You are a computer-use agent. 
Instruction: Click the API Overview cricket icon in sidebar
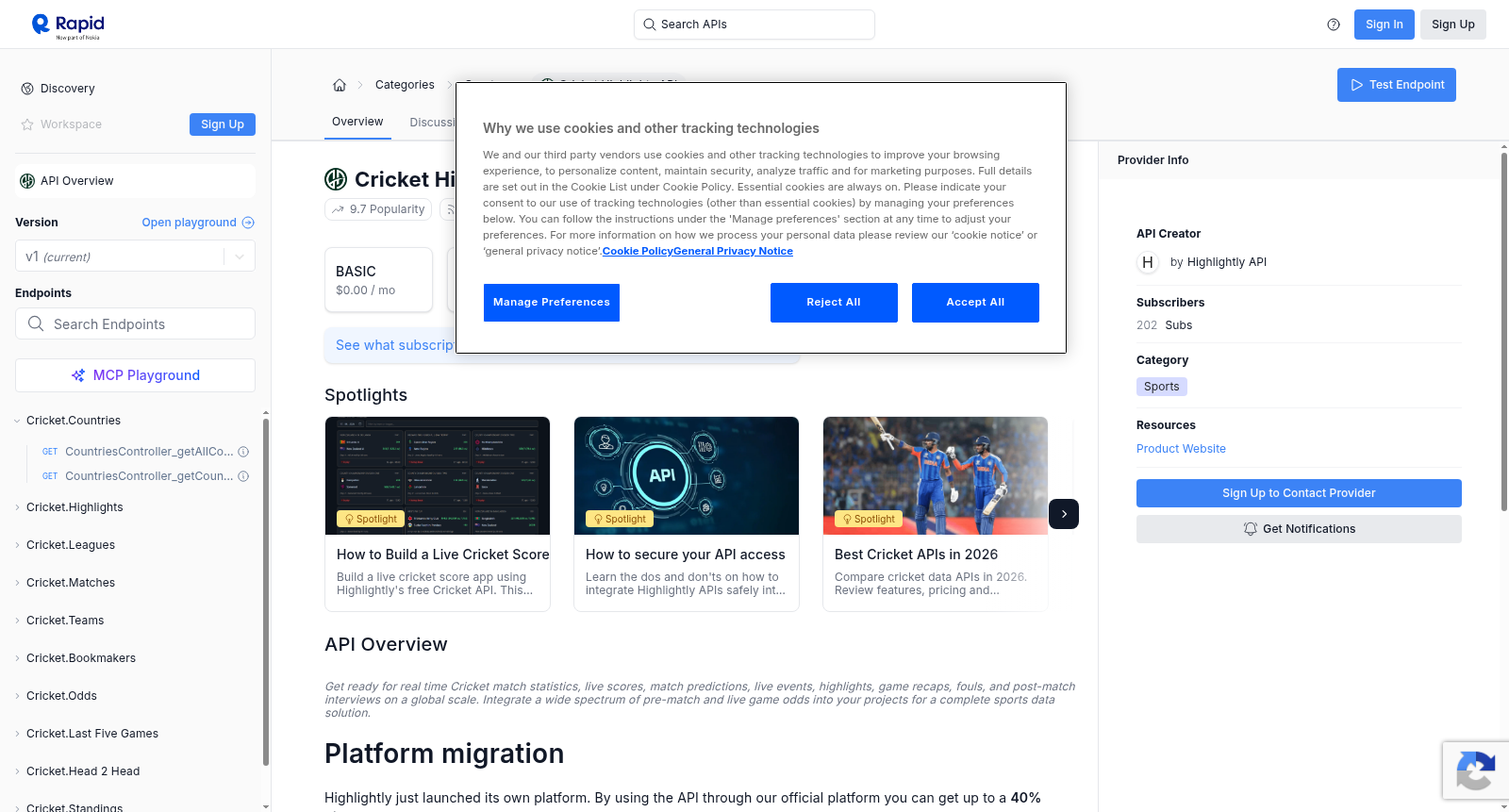coord(27,181)
